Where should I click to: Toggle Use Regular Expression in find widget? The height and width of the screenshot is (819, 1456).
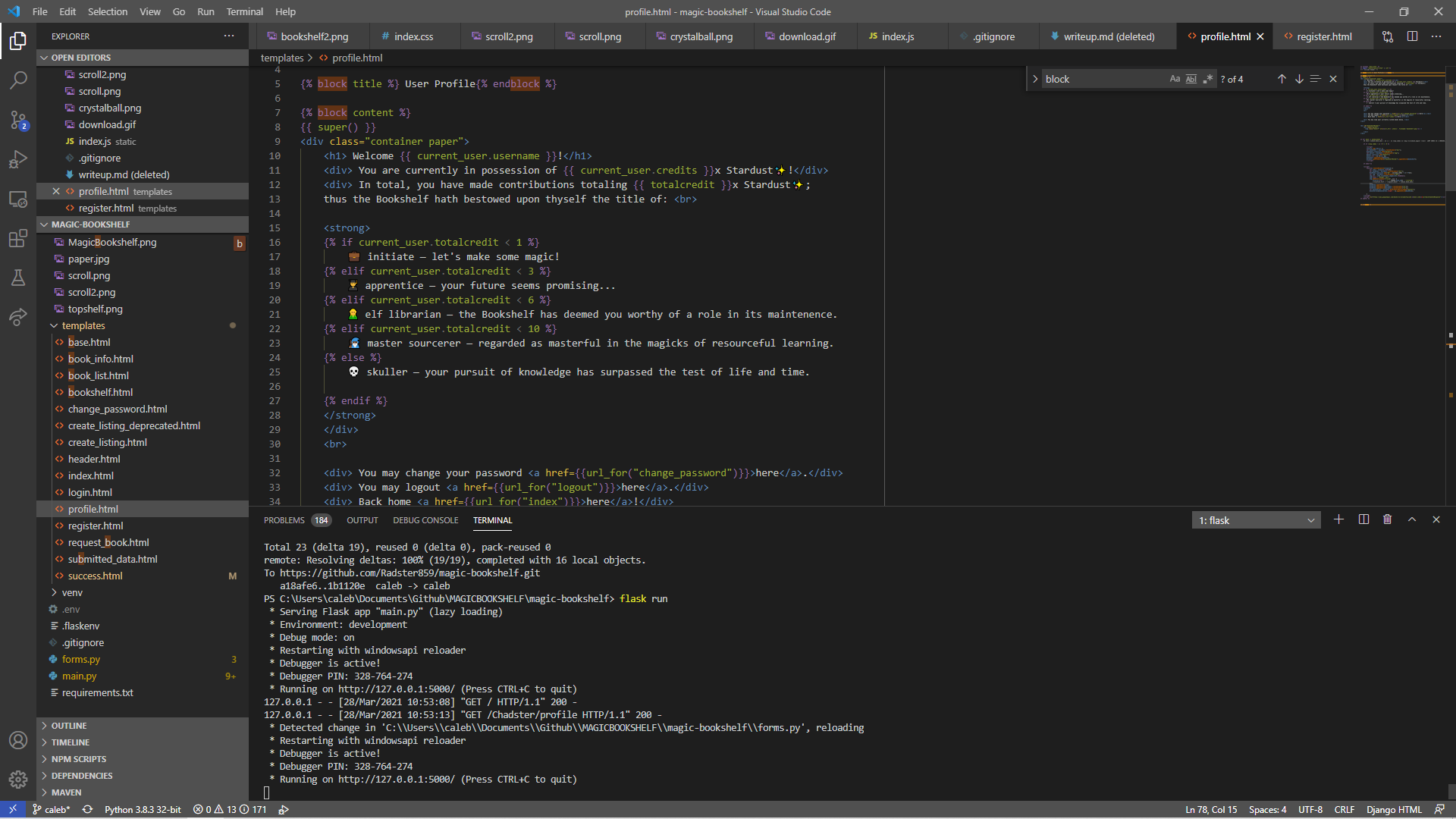(1208, 79)
